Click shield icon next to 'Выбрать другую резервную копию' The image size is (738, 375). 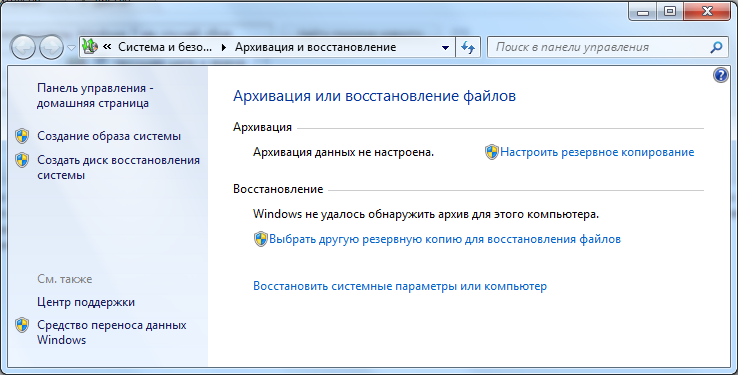[260, 239]
